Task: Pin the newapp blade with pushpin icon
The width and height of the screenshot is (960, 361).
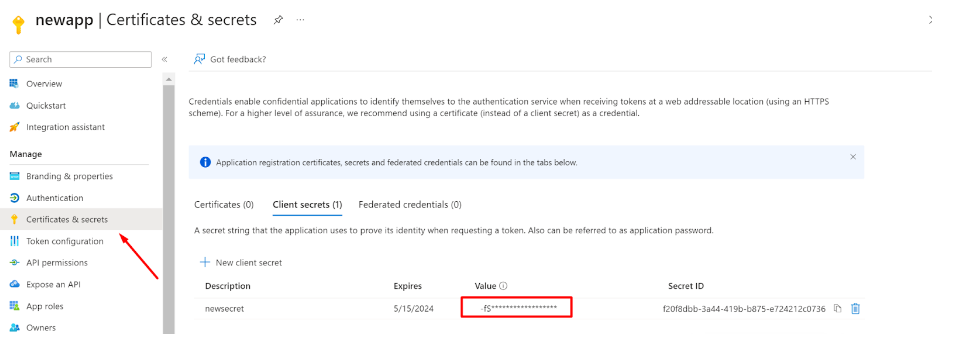Action: (278, 20)
